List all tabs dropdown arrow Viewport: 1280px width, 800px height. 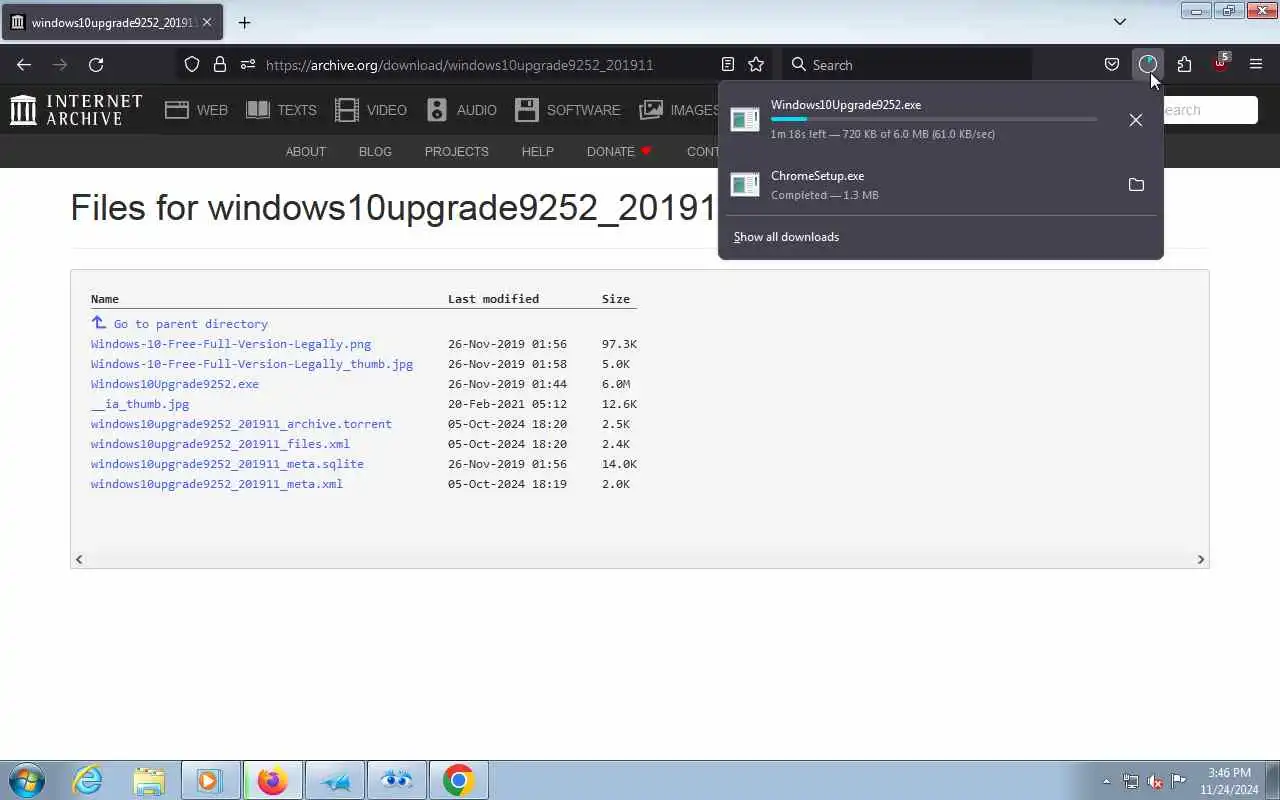click(1120, 22)
